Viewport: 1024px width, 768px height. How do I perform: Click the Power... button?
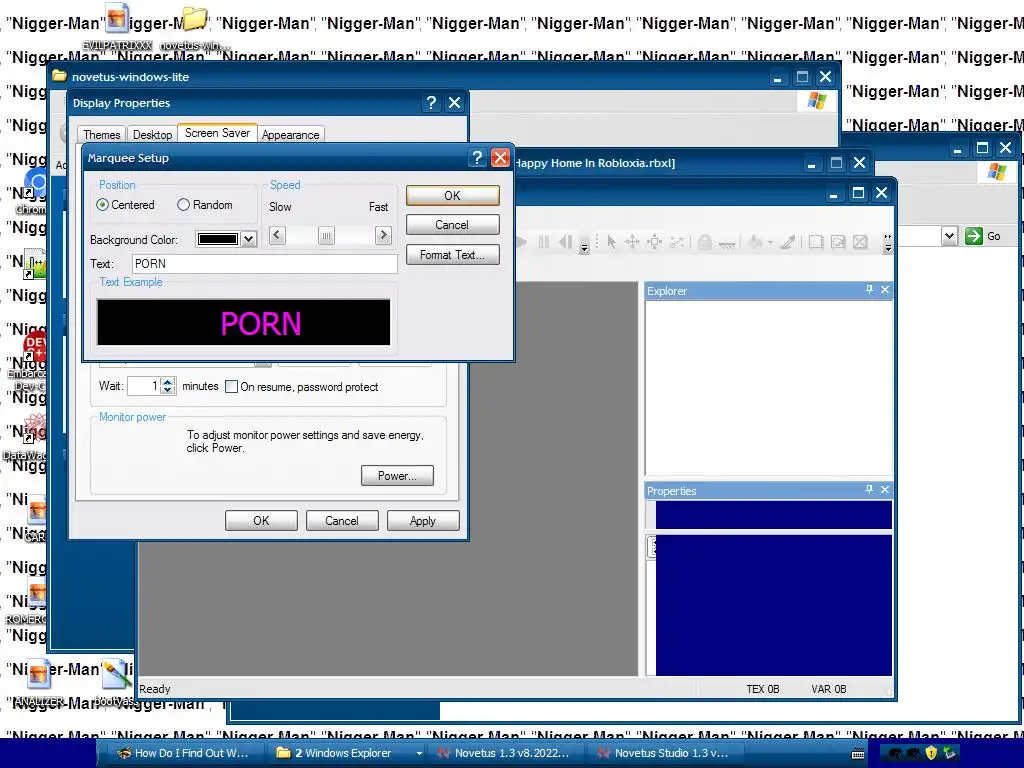tap(397, 475)
